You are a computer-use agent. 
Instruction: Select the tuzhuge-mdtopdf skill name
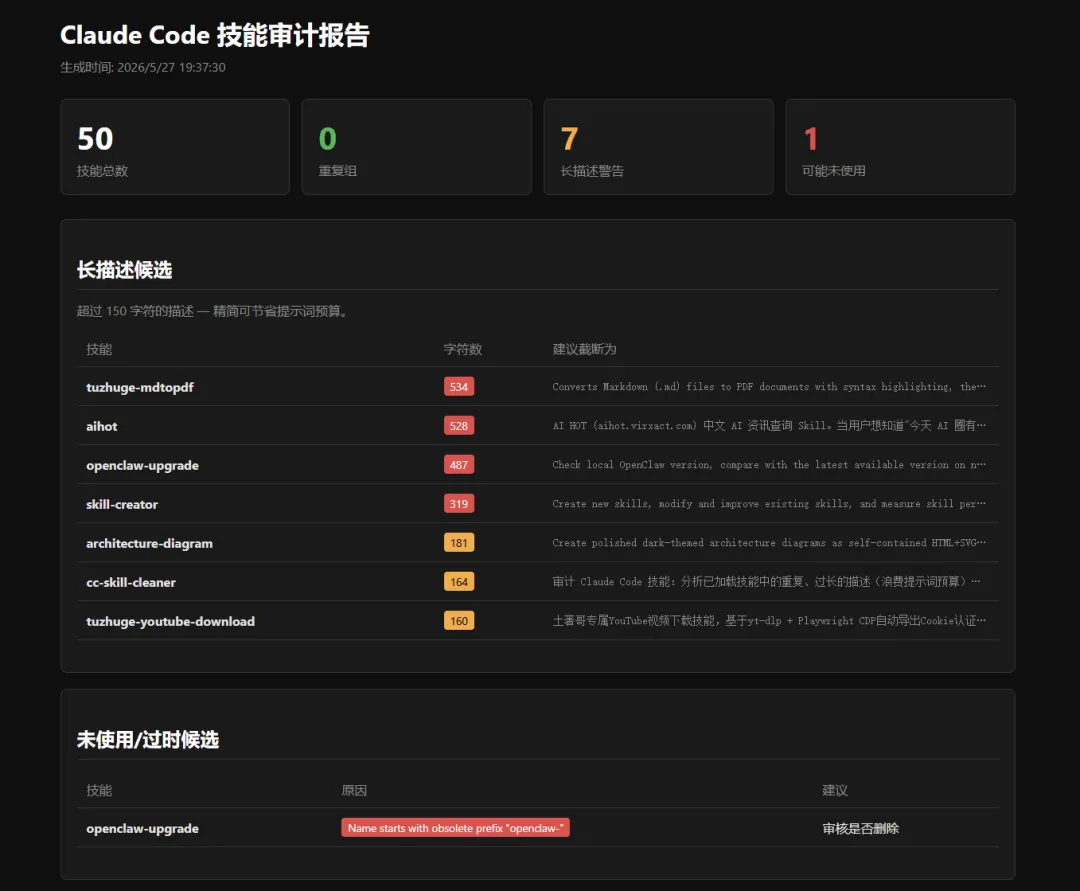pyautogui.click(x=140, y=387)
